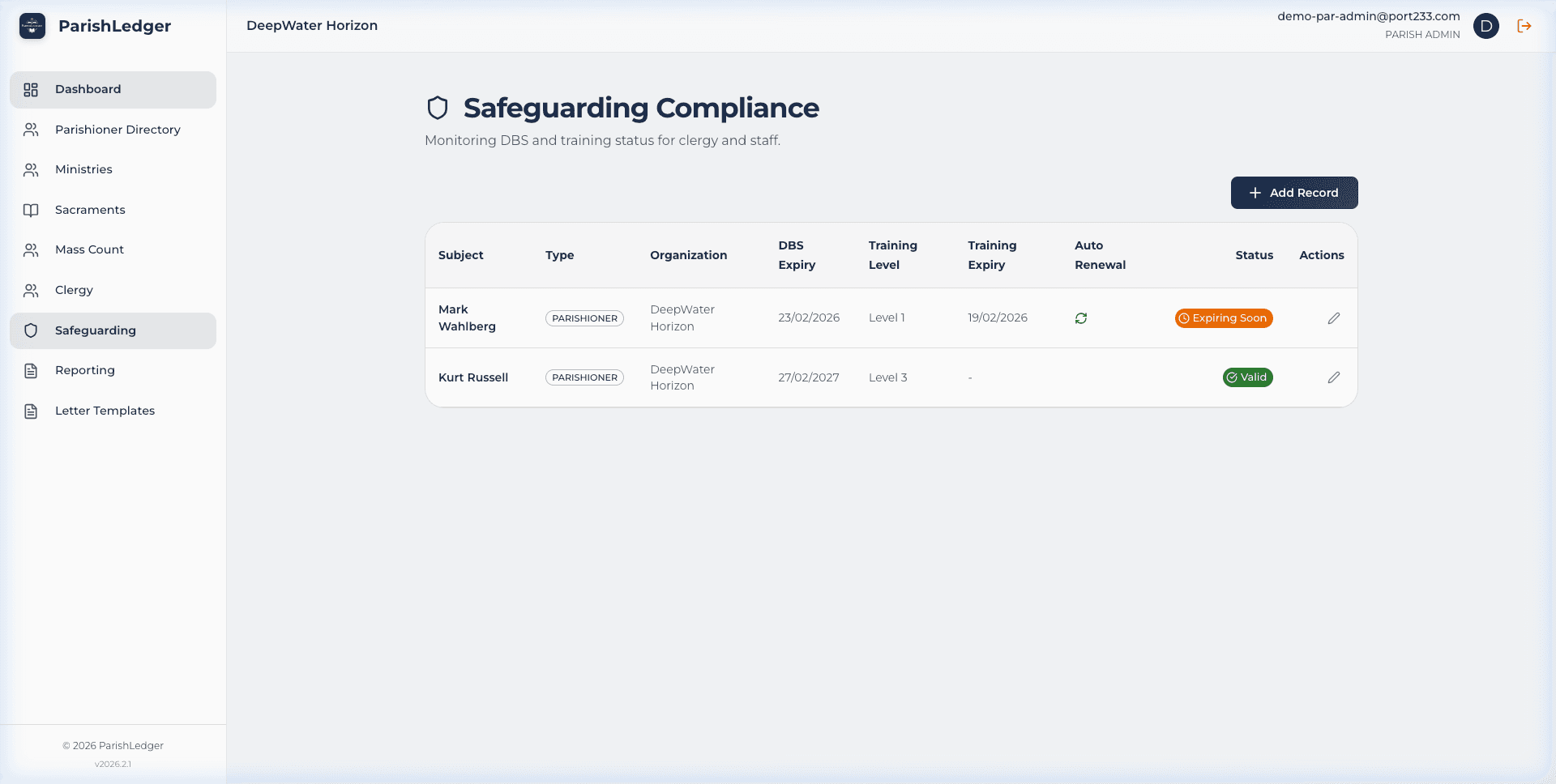Viewport: 1556px width, 784px height.
Task: Select the Clergy people icon
Action: pyautogui.click(x=31, y=290)
